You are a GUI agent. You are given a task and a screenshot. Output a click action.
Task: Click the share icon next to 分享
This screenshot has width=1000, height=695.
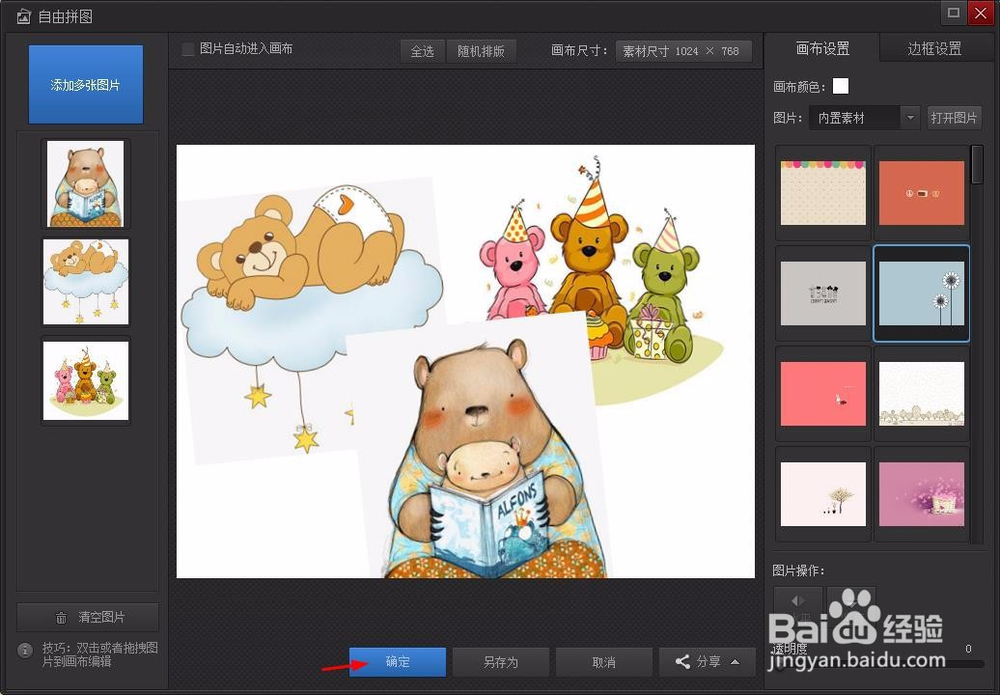(x=682, y=662)
